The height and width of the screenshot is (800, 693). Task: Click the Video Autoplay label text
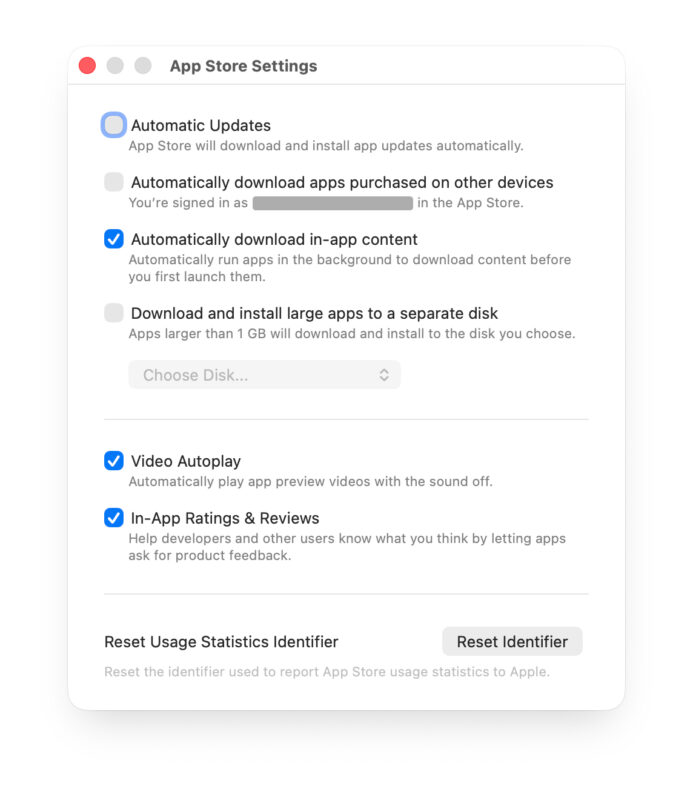(x=186, y=462)
